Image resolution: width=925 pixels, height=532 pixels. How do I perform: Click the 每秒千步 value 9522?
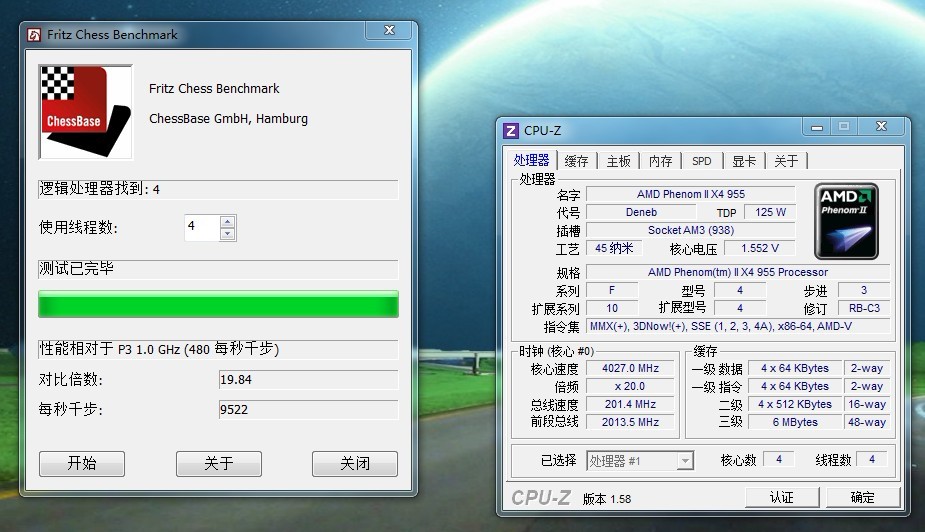pos(309,409)
